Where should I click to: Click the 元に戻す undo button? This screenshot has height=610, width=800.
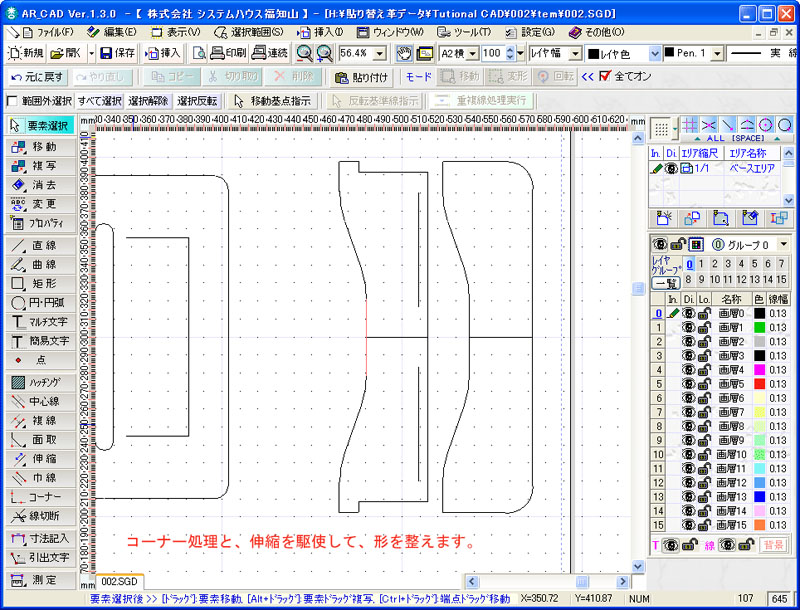38,77
